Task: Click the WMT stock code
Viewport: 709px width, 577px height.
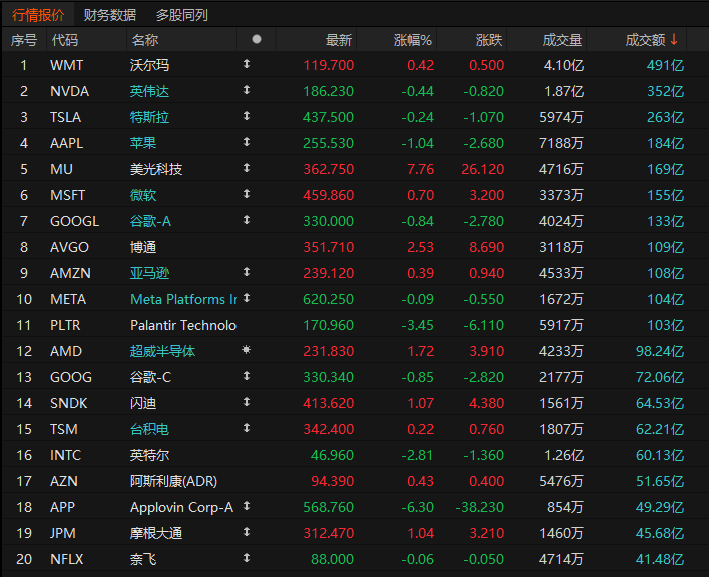Action: click(x=66, y=65)
